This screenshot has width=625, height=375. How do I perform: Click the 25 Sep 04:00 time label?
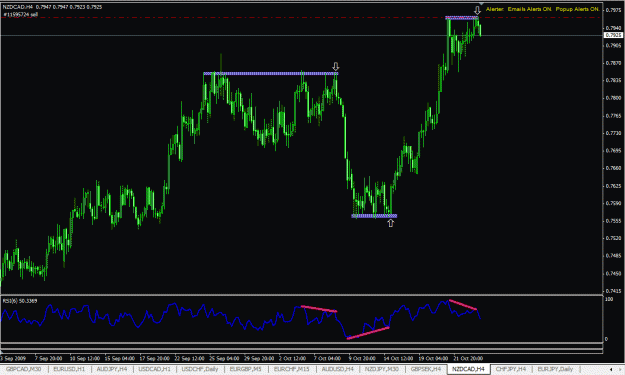point(224,358)
